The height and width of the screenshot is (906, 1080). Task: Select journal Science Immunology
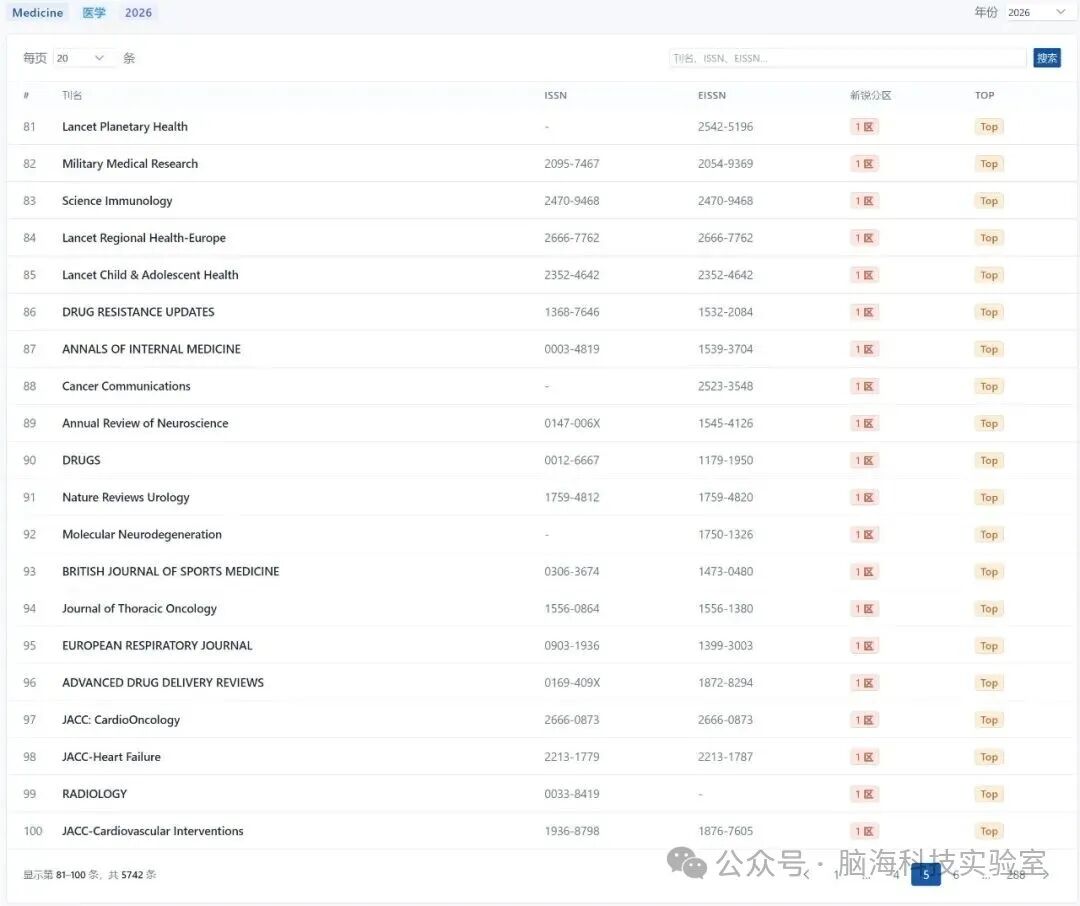tap(117, 201)
